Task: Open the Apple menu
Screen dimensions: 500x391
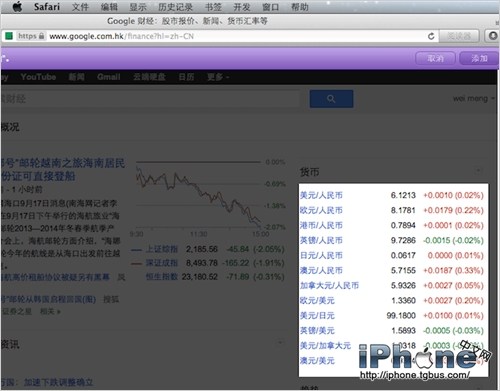Action: [17, 6]
